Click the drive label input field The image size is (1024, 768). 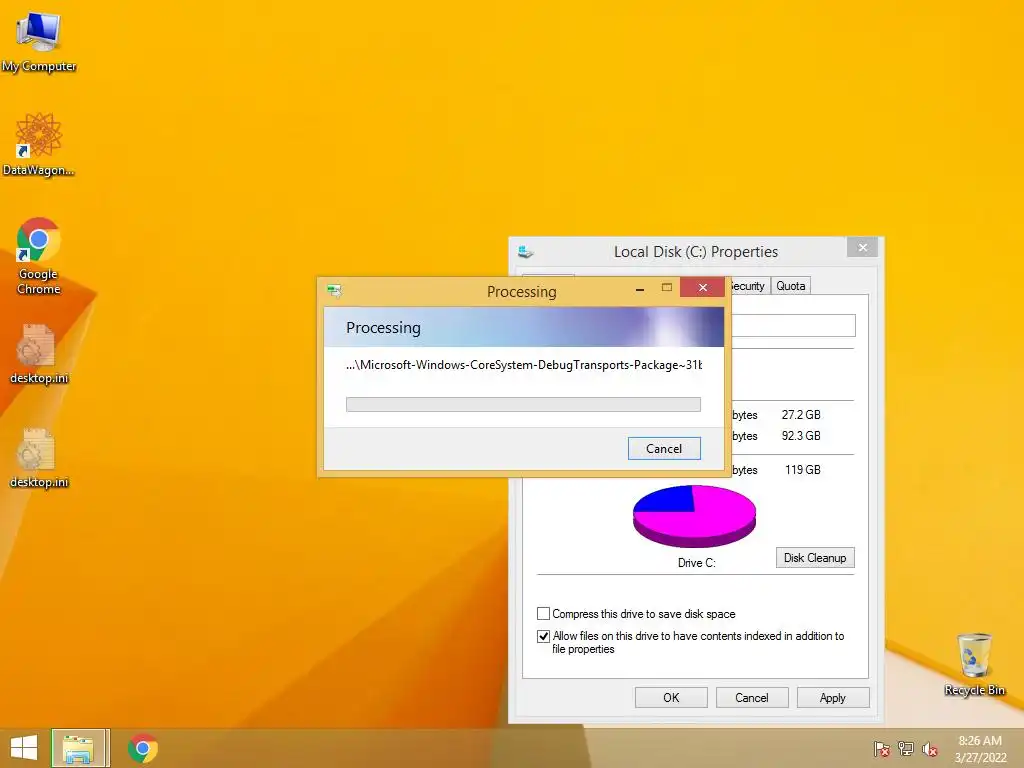click(793, 325)
